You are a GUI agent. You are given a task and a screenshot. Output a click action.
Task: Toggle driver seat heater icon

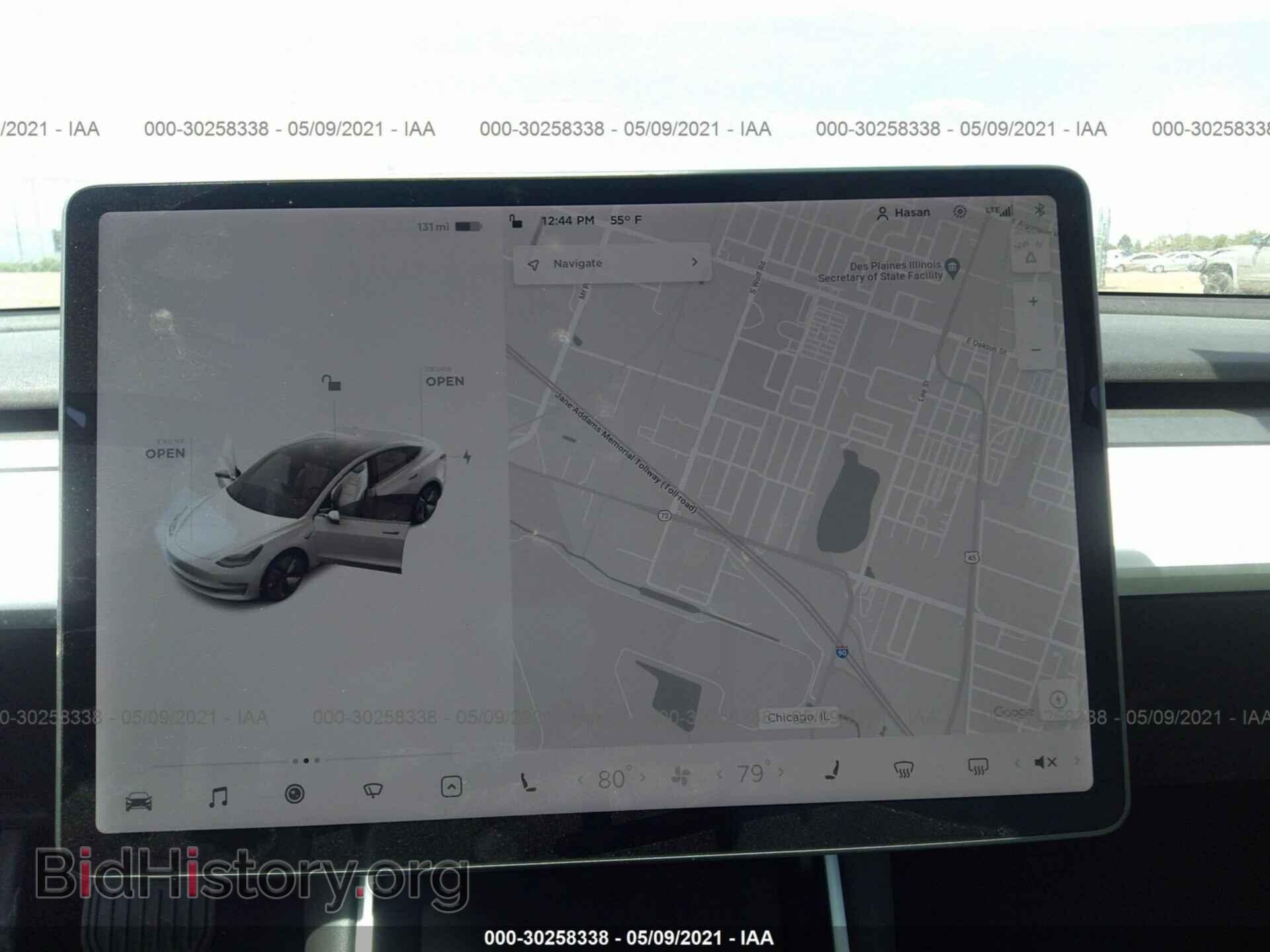529,783
